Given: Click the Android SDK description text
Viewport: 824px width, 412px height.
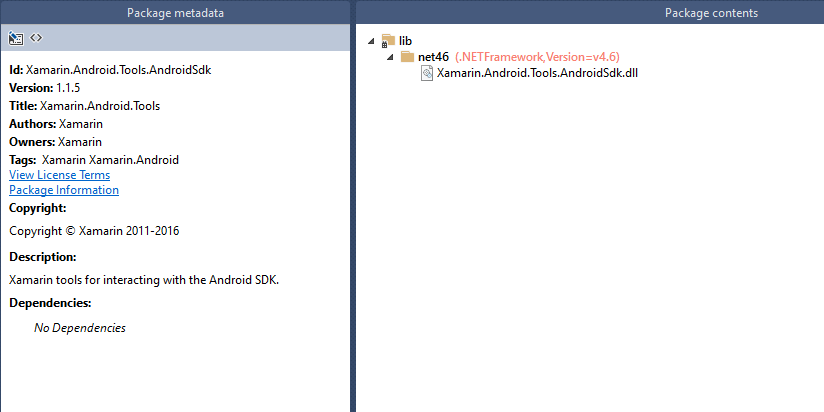Looking at the screenshot, I should (144, 280).
